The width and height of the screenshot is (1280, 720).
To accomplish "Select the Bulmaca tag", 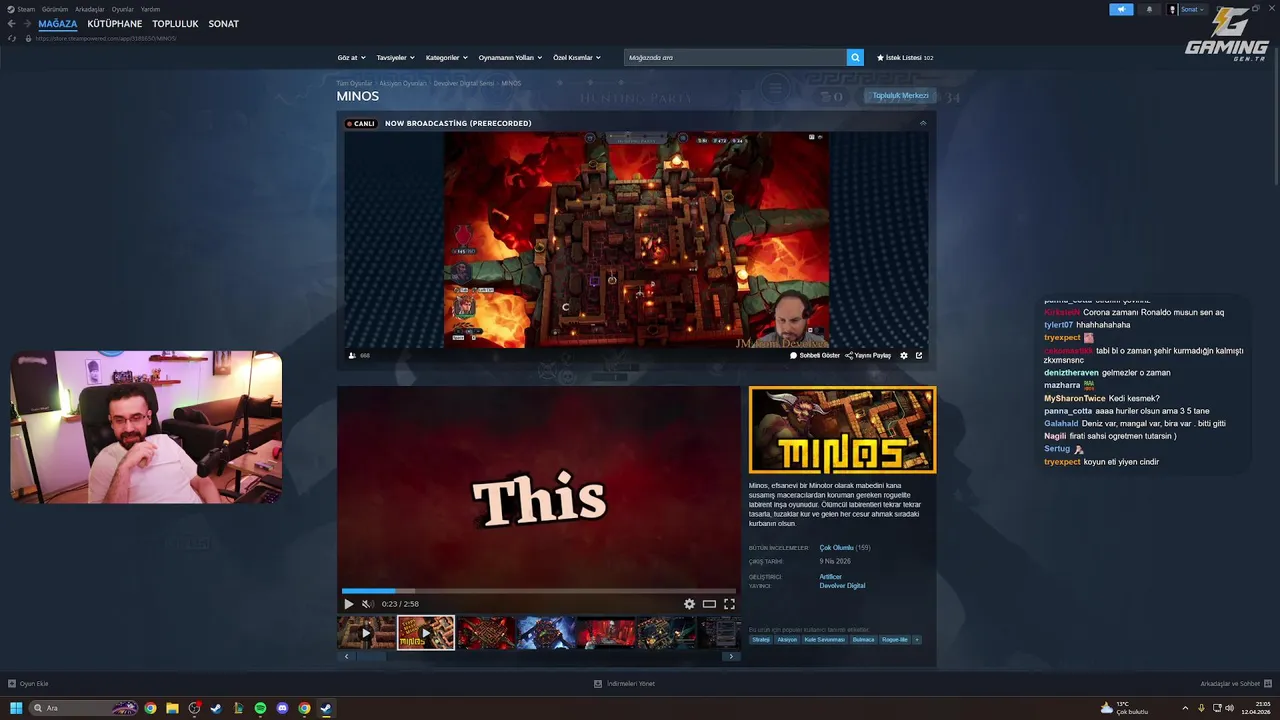I will (863, 640).
